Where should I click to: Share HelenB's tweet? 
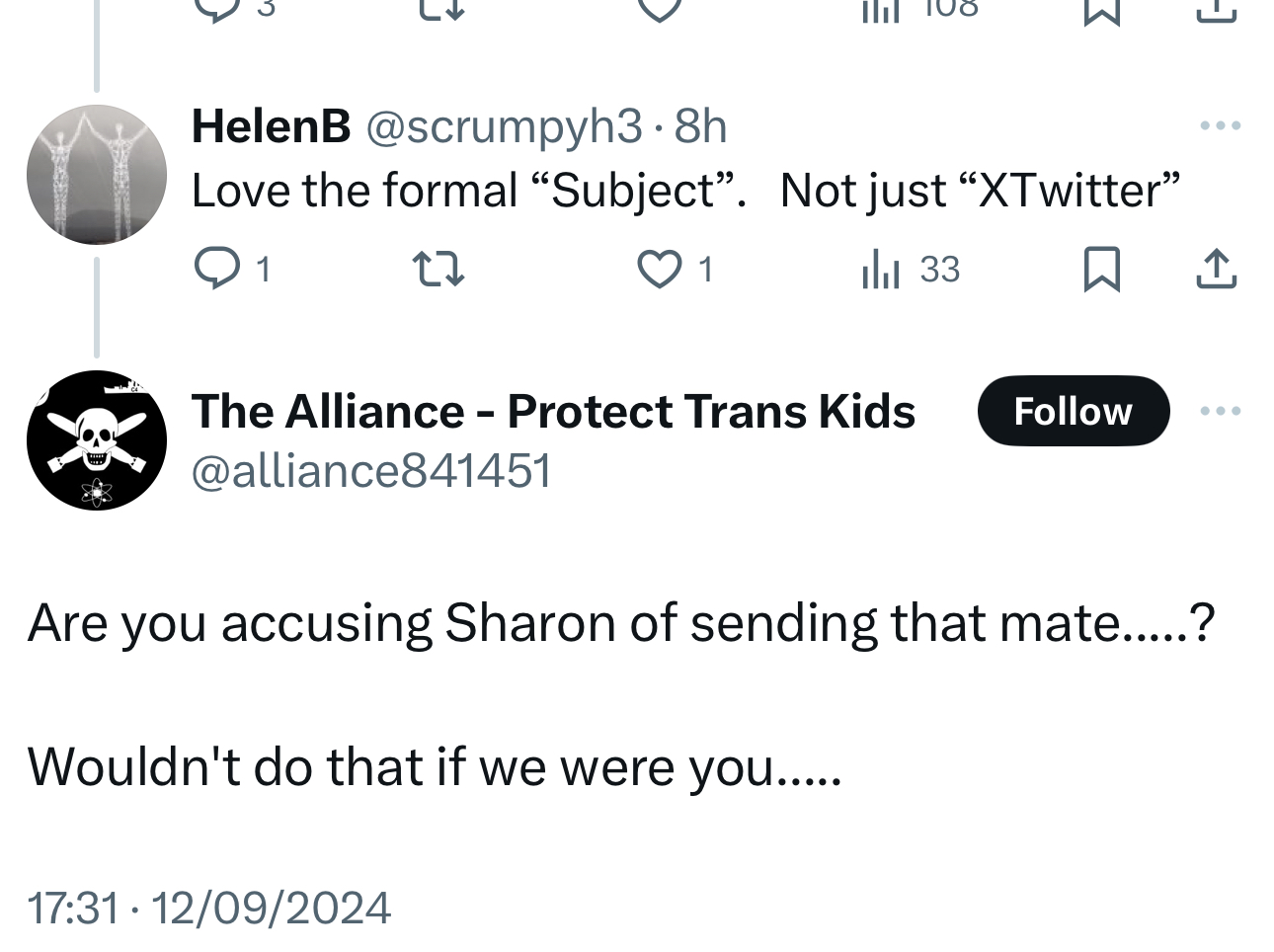[1216, 269]
